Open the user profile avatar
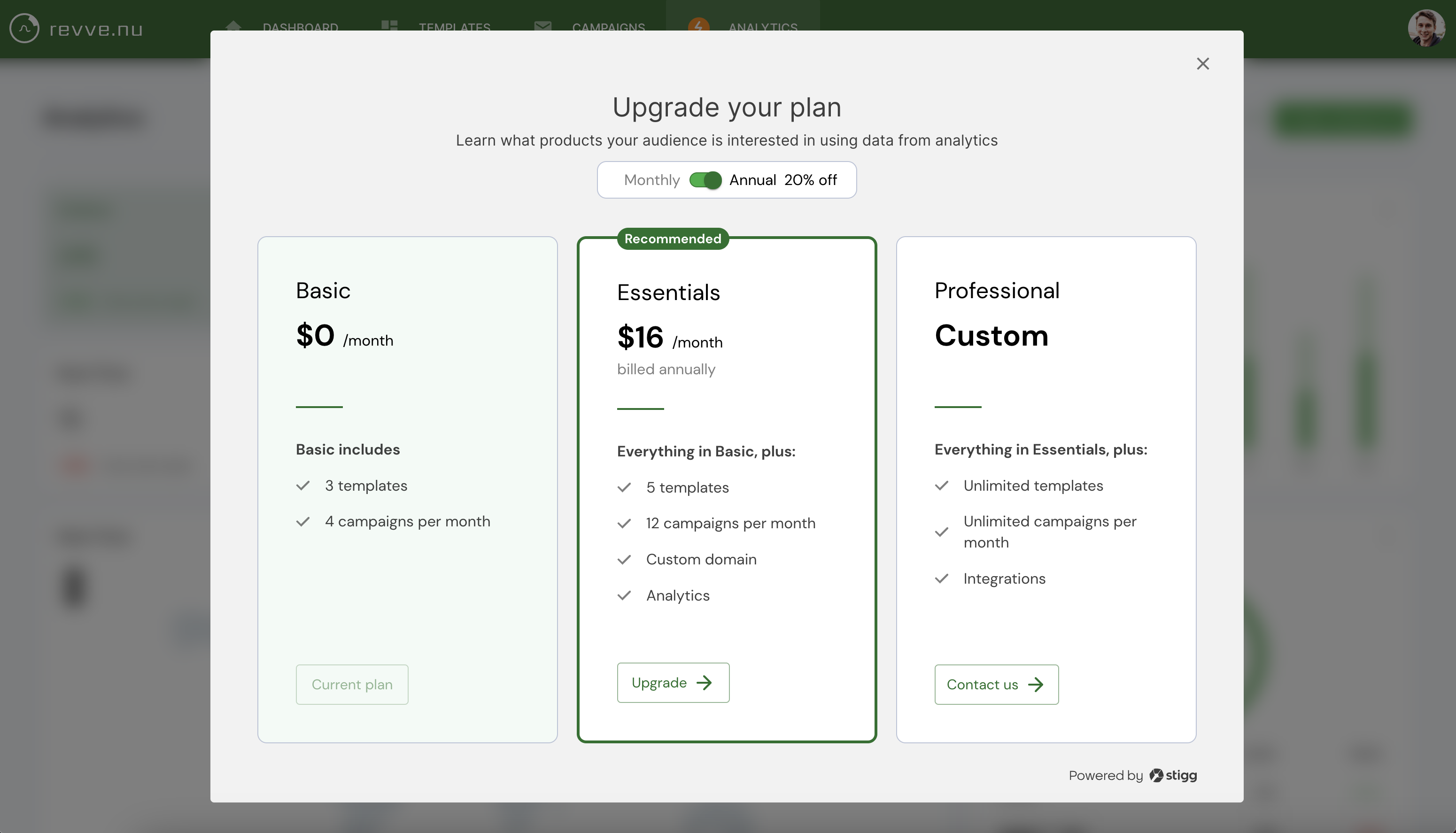Screen dimensions: 1456x833 point(1426,28)
